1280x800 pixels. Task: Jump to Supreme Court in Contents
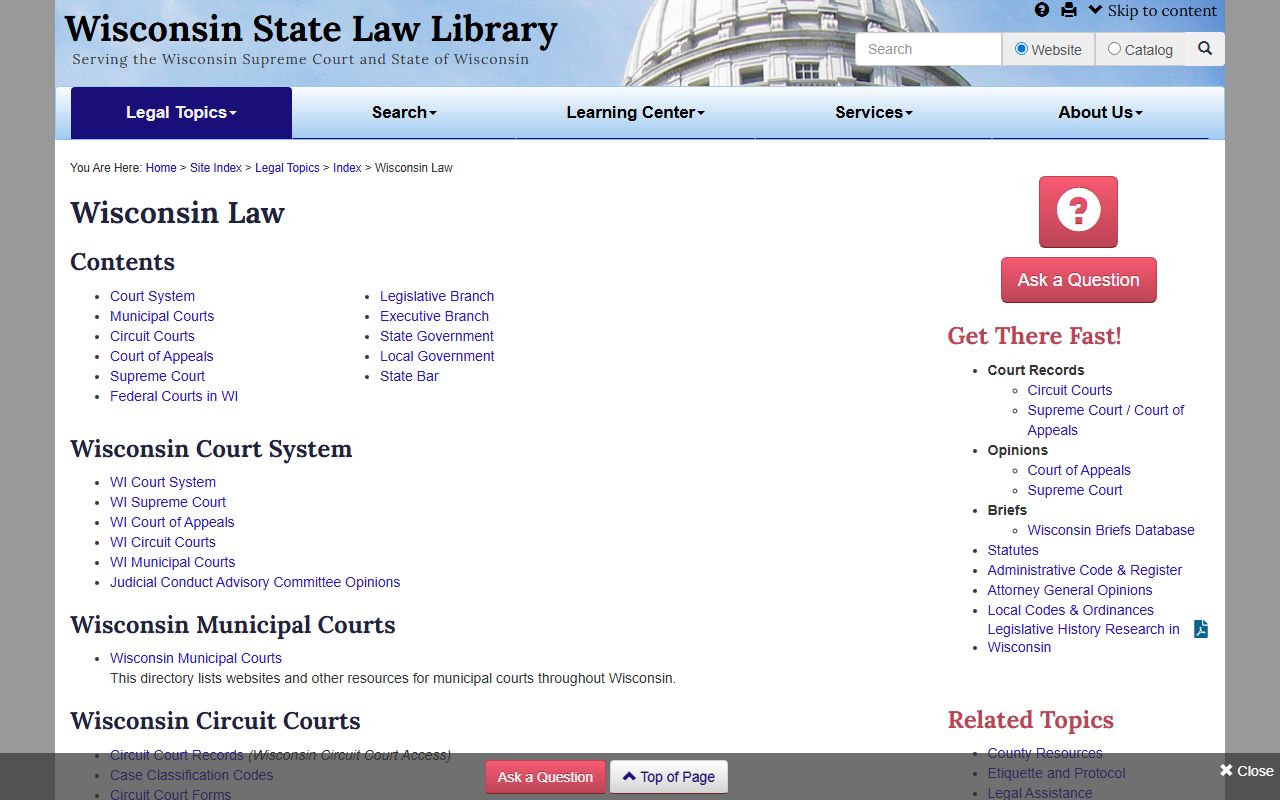(x=157, y=376)
